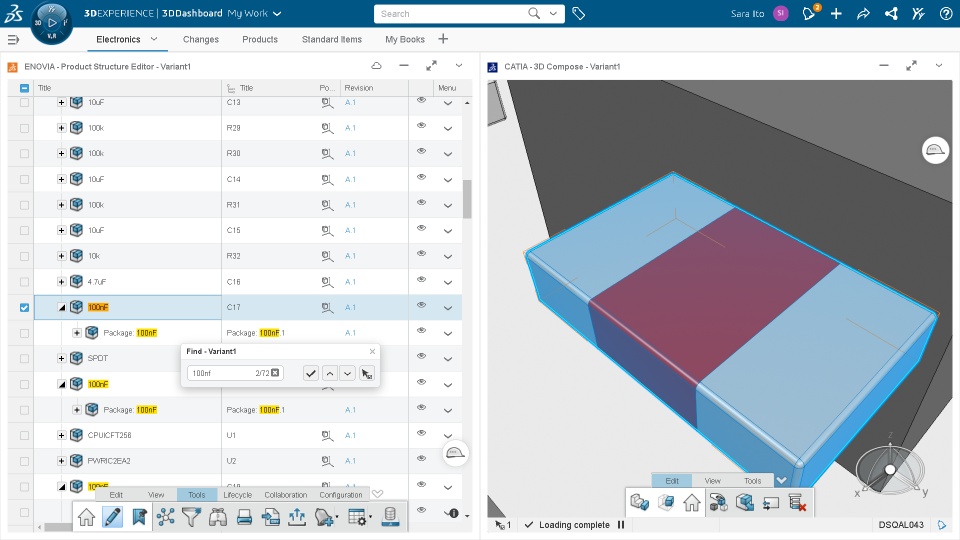Expand the PWRIC2EA2 tree node
Screen dimensions: 960x540
click(61, 460)
